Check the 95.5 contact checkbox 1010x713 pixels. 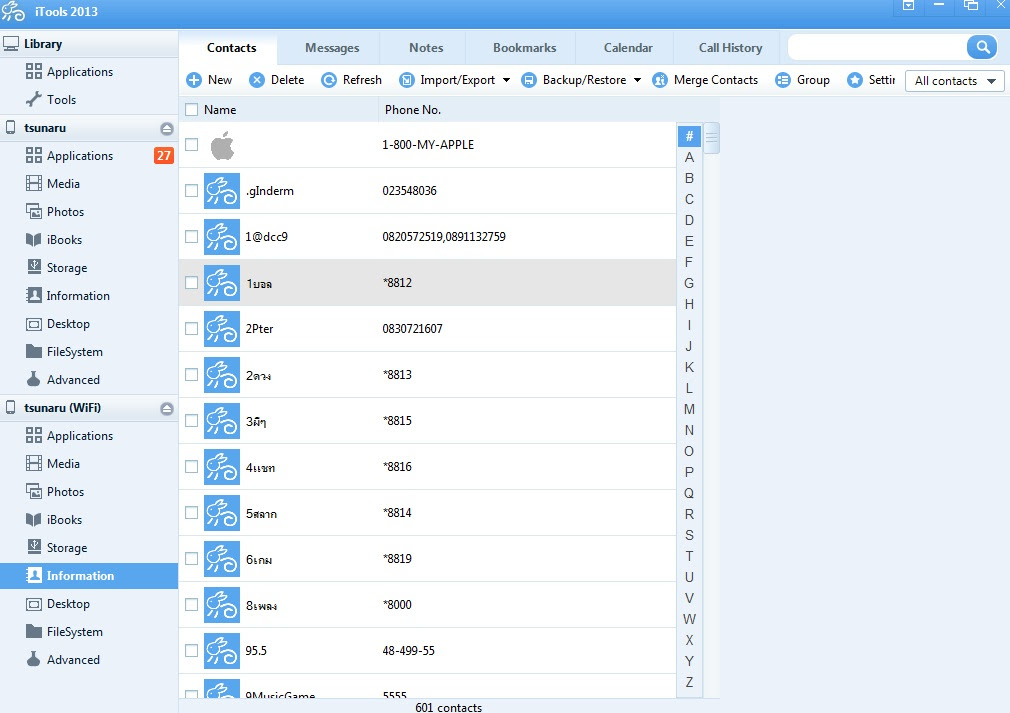[x=191, y=651]
